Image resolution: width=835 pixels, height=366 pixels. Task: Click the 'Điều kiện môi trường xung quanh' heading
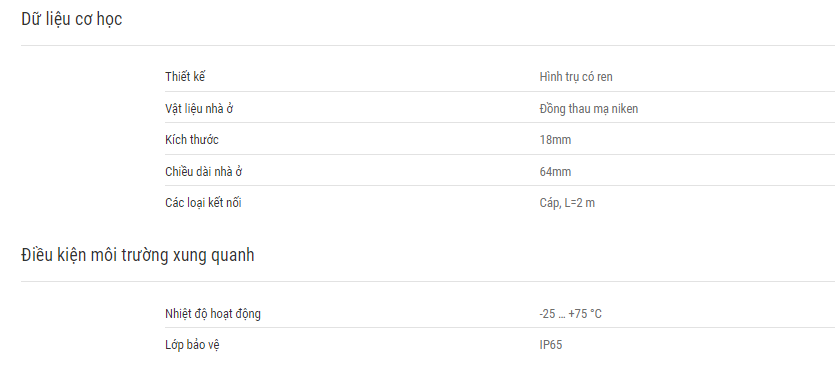point(138,255)
